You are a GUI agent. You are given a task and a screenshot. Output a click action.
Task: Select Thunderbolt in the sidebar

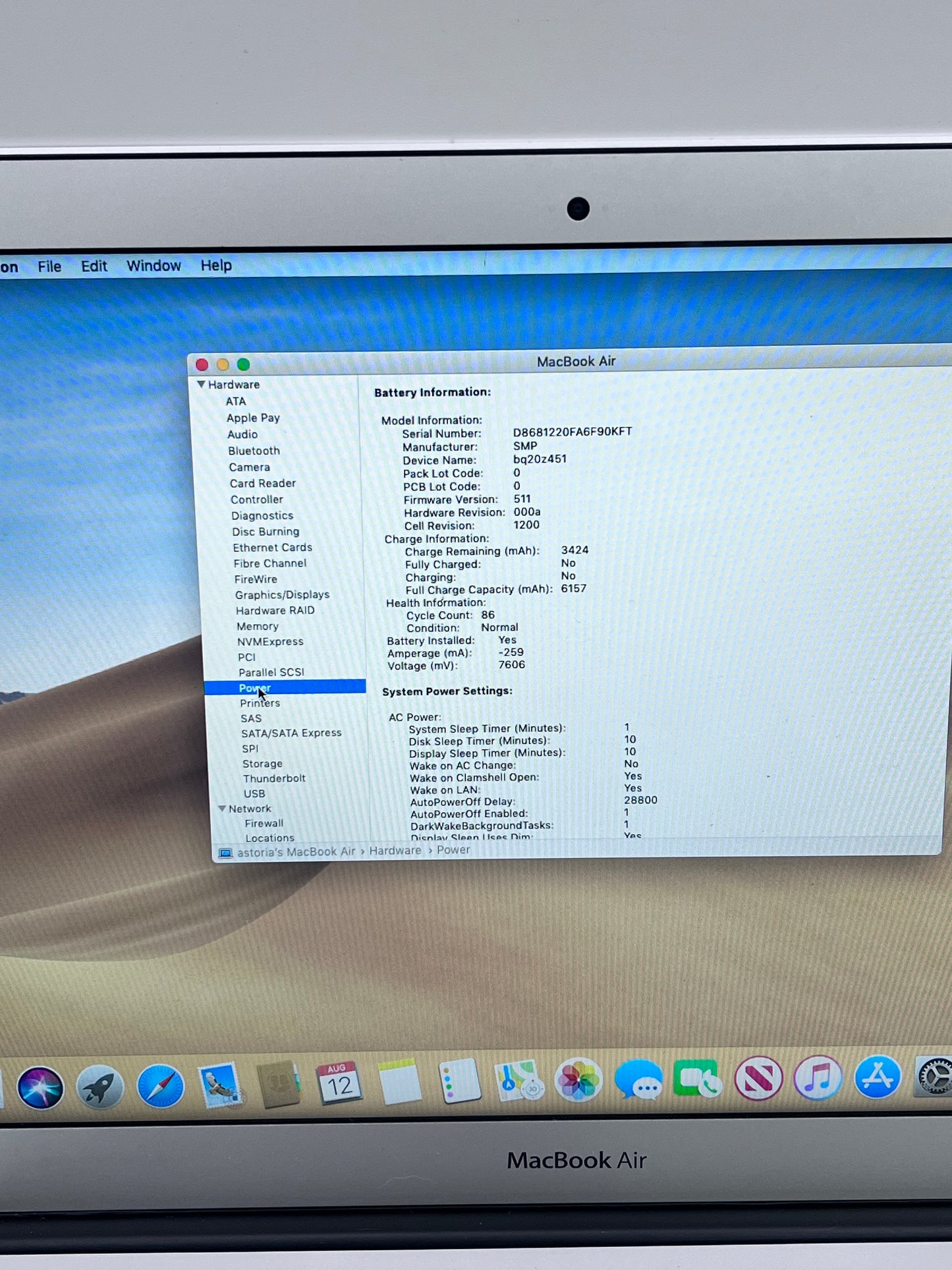tap(274, 778)
